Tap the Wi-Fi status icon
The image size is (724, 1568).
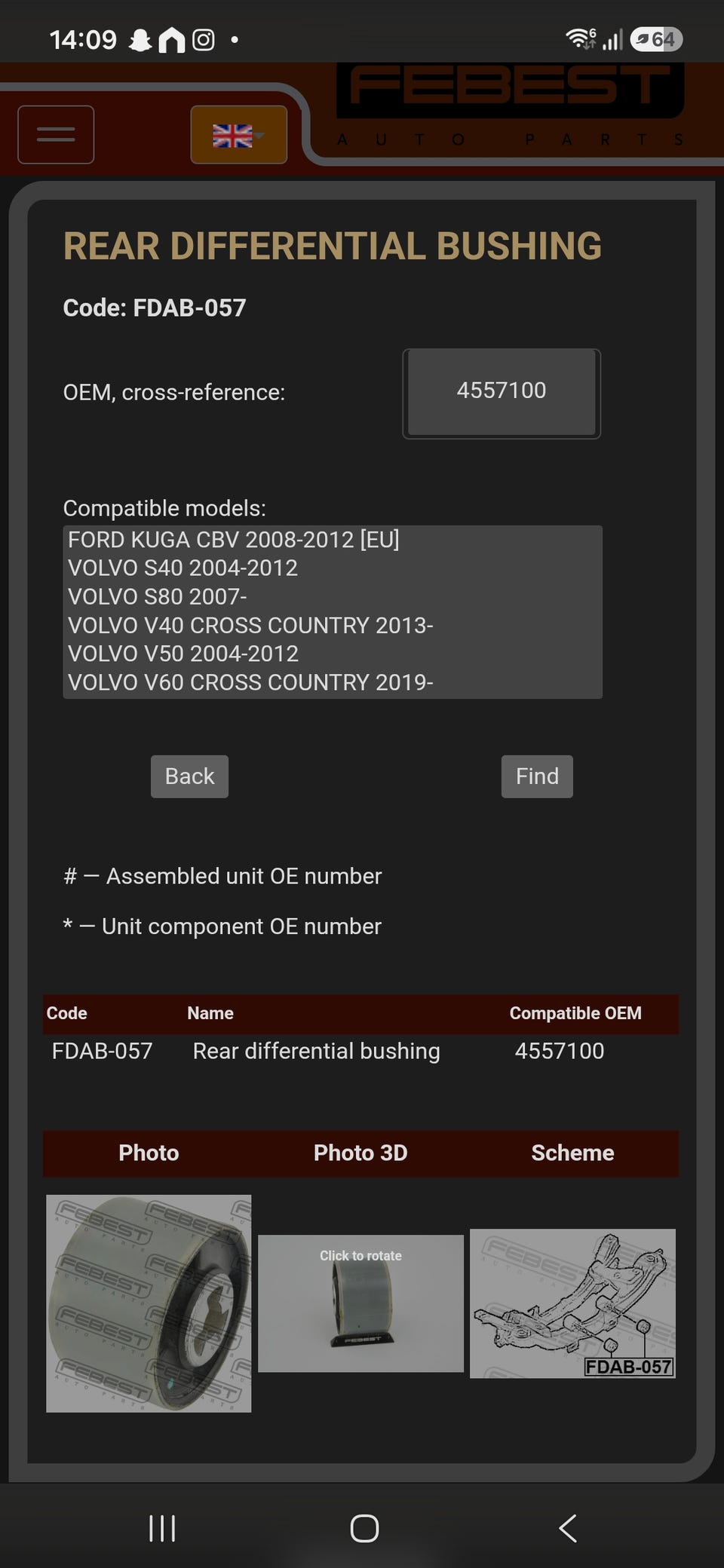pyautogui.click(x=581, y=38)
